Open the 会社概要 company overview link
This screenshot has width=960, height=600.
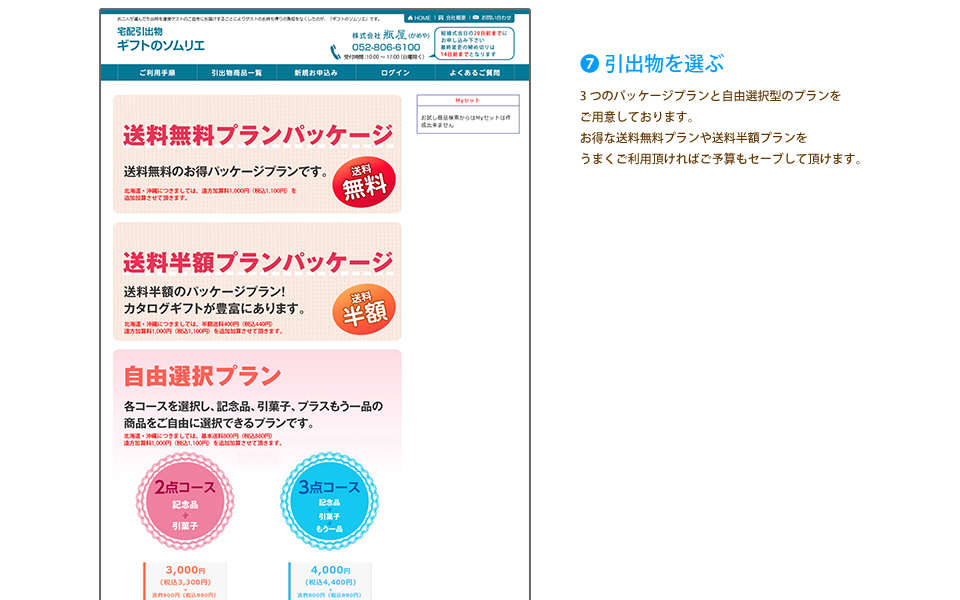click(454, 18)
